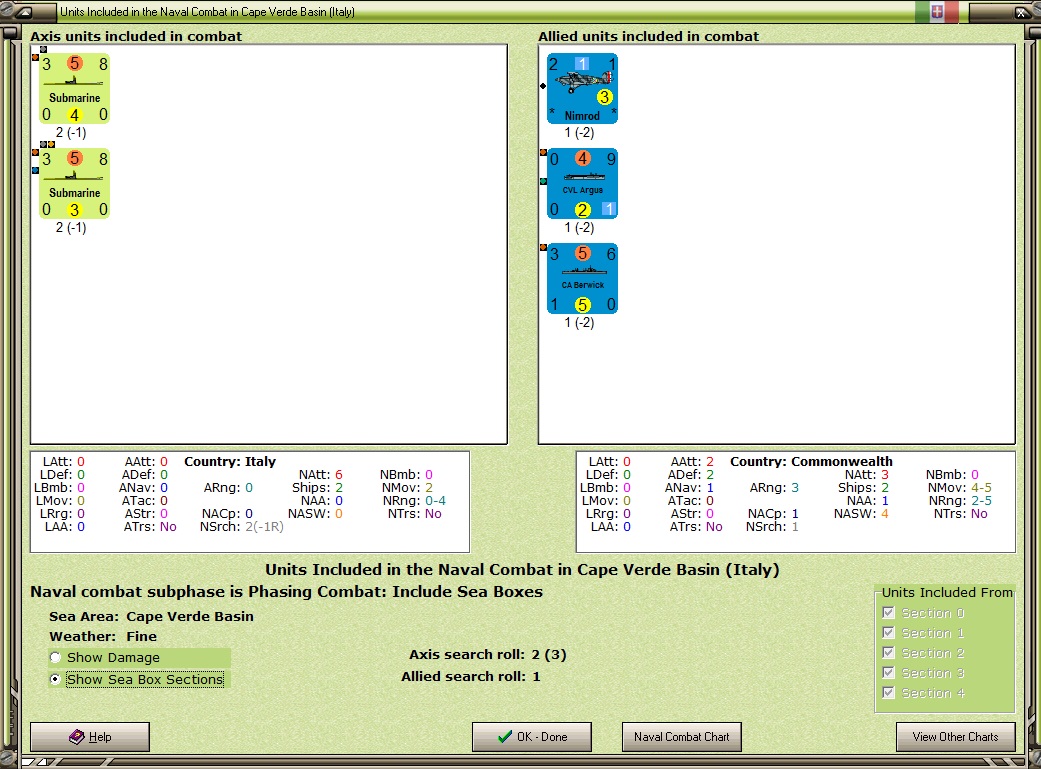Select Show Sea Box Sections radio option
This screenshot has height=769, width=1041.
click(x=56, y=679)
